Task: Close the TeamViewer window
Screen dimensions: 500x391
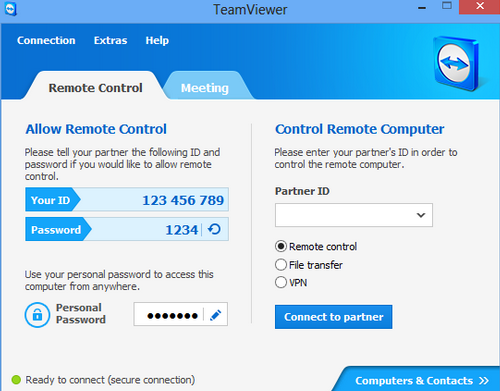Action: (x=480, y=6)
